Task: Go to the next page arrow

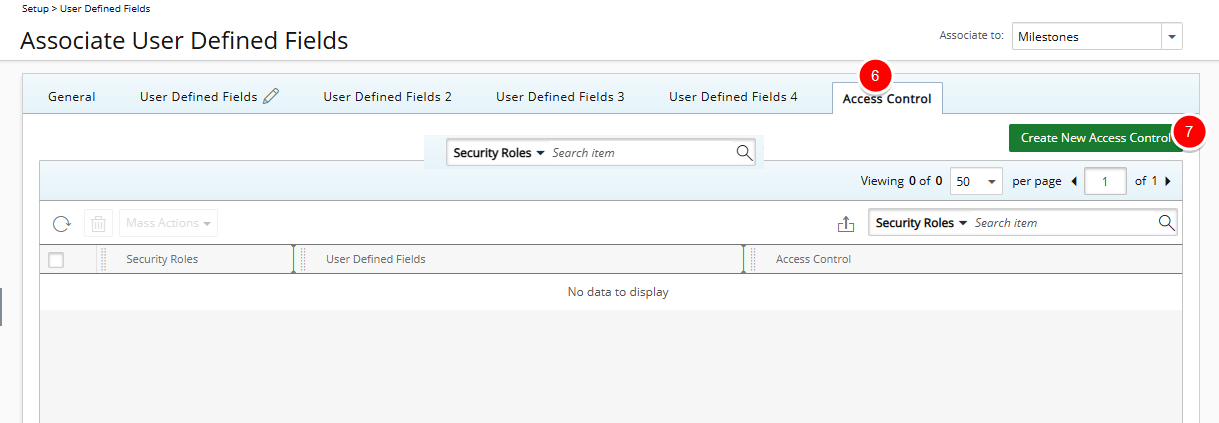Action: click(x=1168, y=182)
